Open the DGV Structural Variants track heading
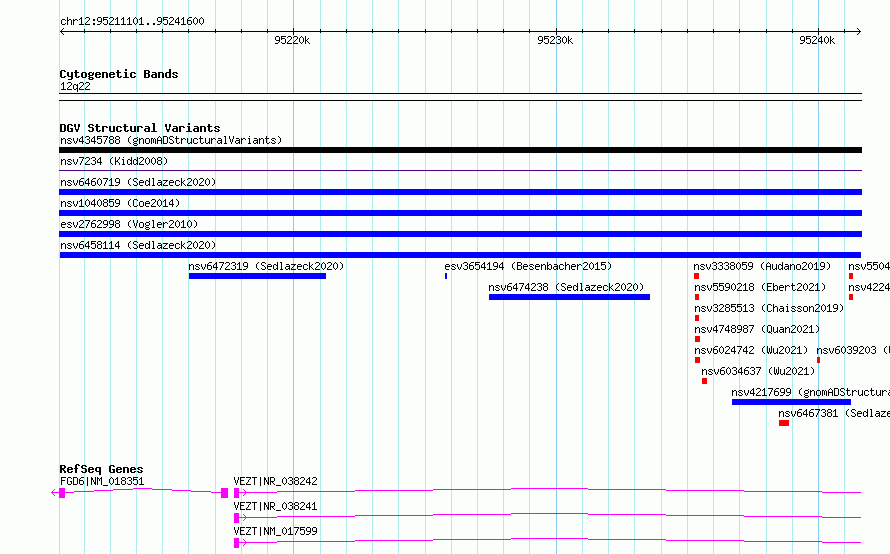This screenshot has width=890, height=554. [x=140, y=128]
